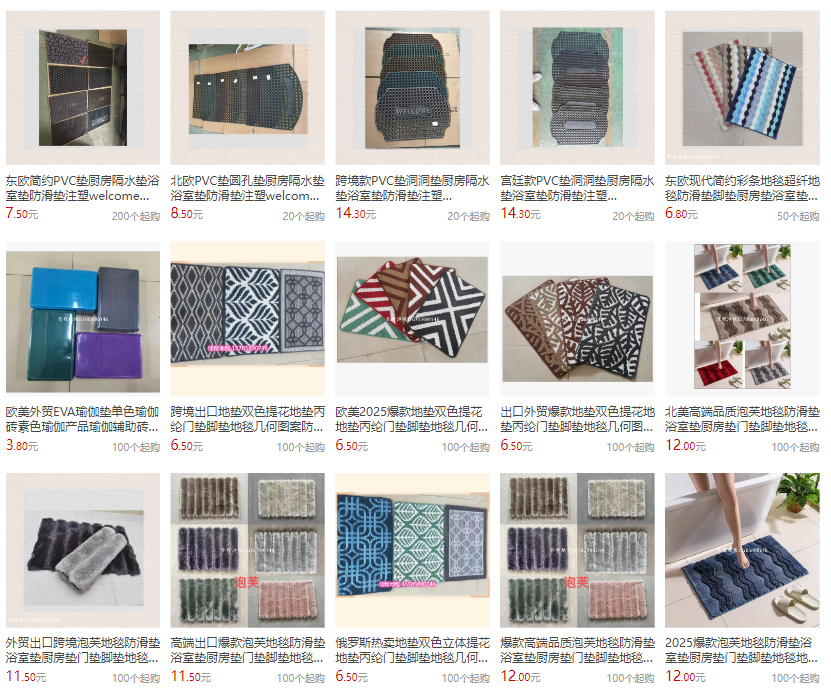
Task: Open the stacked WELCOME PVC mats image
Action: tap(412, 88)
